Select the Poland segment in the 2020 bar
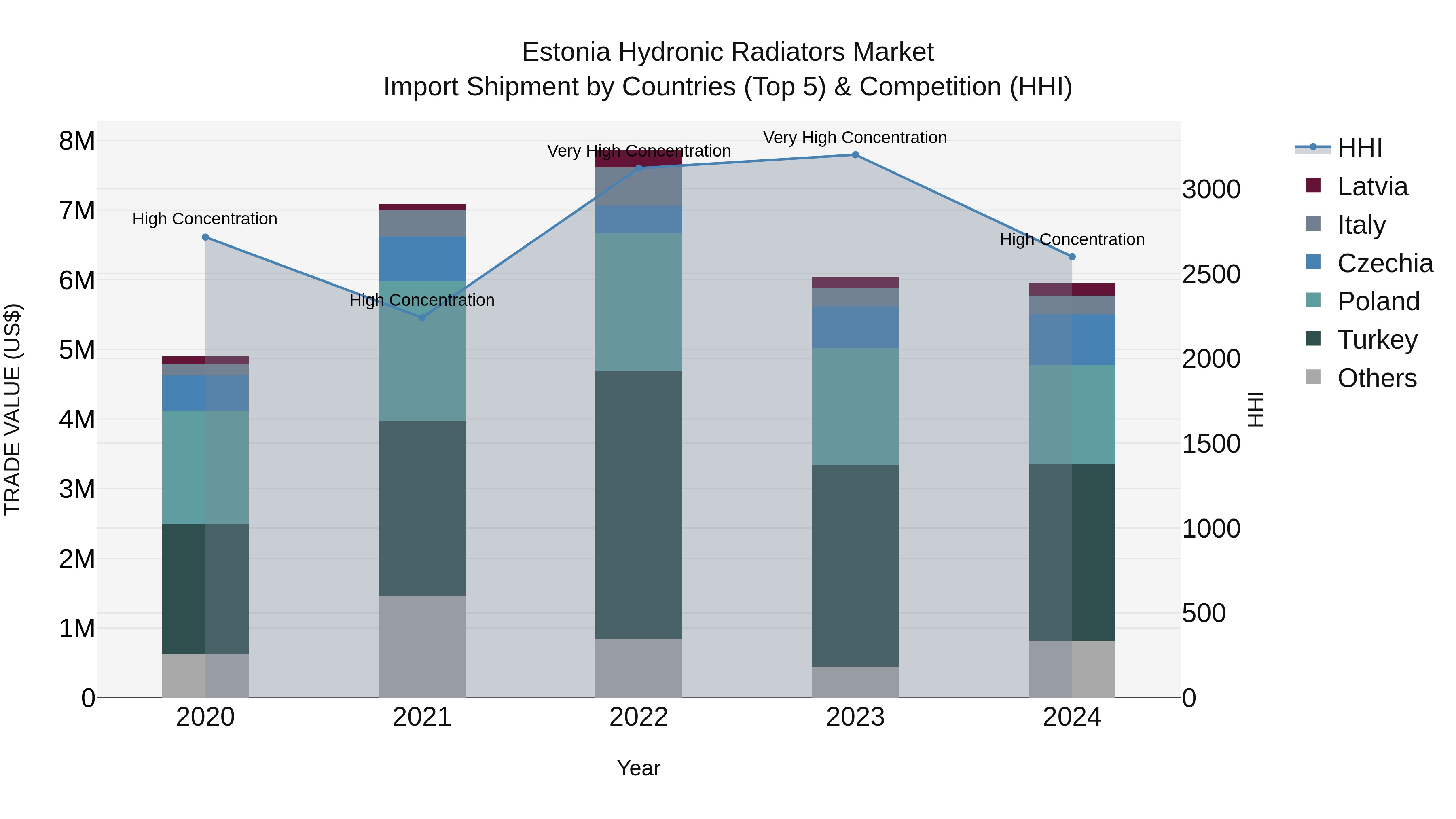Viewport: 1456px width, 819px height. coord(205,468)
